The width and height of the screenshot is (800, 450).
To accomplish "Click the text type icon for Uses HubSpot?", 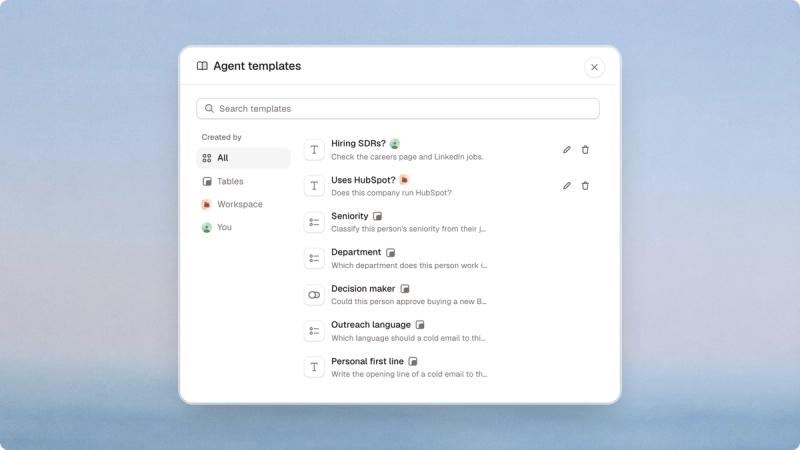I will (314, 186).
